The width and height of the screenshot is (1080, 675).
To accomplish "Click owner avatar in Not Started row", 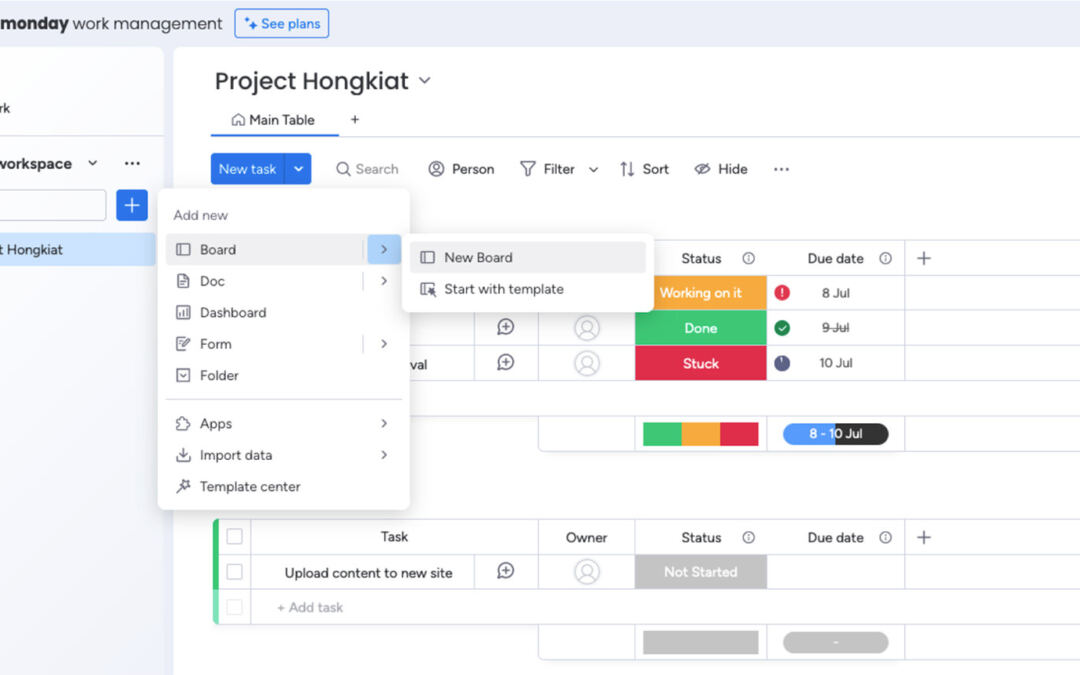I will click(587, 572).
